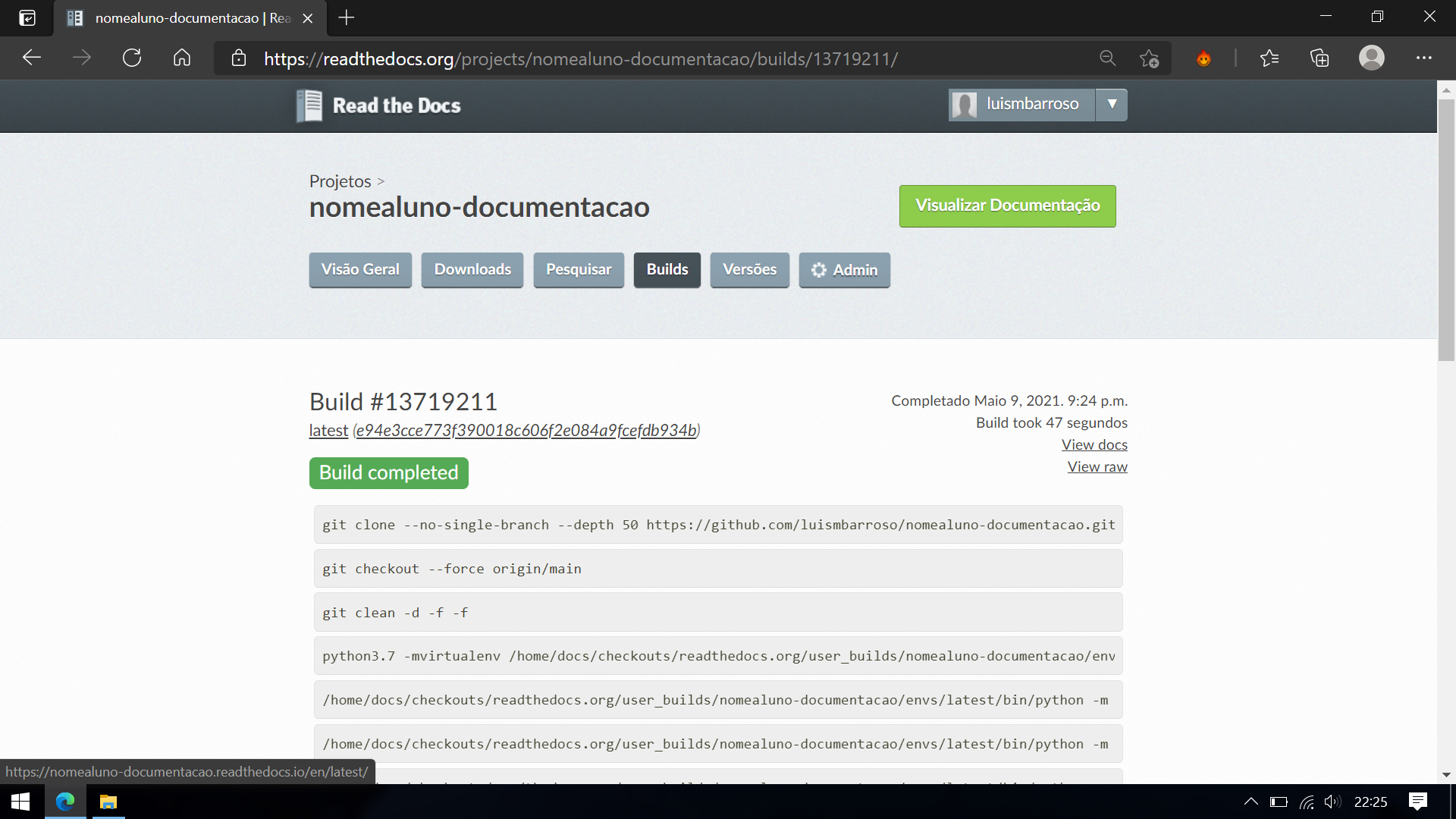Expand the luismbarroso user dropdown arrow
Viewport: 1456px width, 819px height.
tap(1112, 105)
